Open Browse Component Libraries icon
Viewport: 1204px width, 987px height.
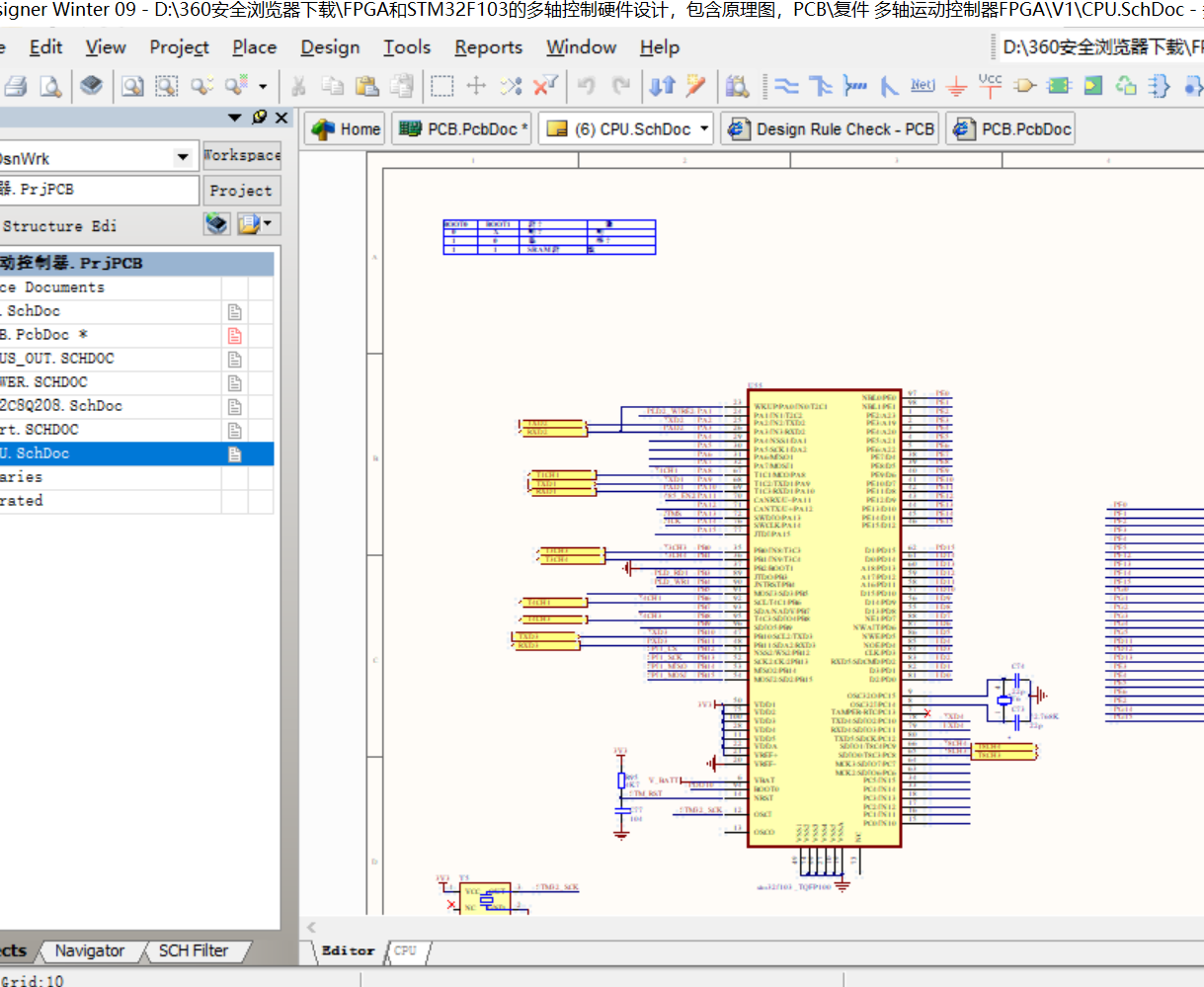pyautogui.click(x=737, y=87)
